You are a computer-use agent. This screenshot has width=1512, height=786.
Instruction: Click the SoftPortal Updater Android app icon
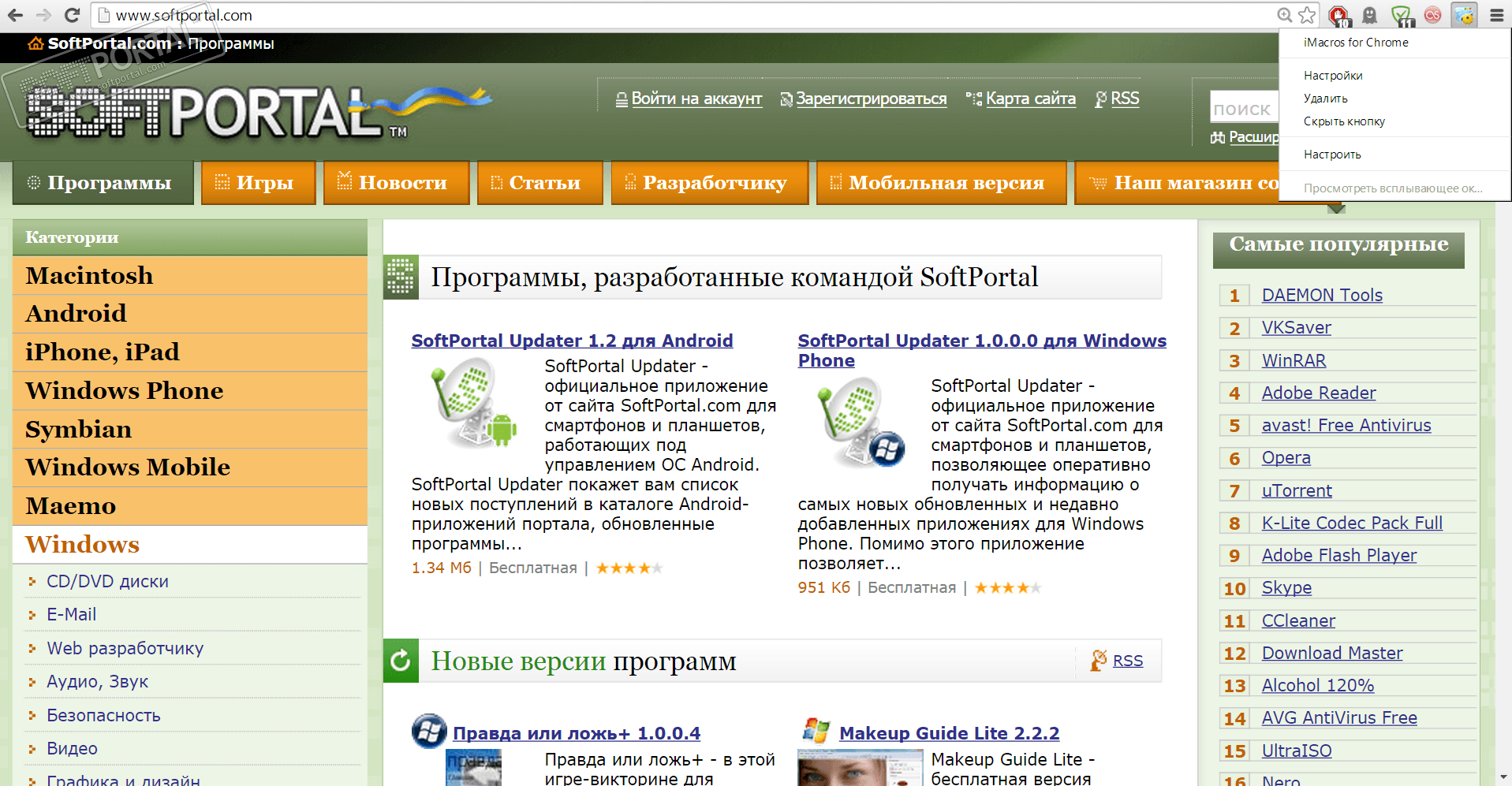pyautogui.click(x=474, y=403)
